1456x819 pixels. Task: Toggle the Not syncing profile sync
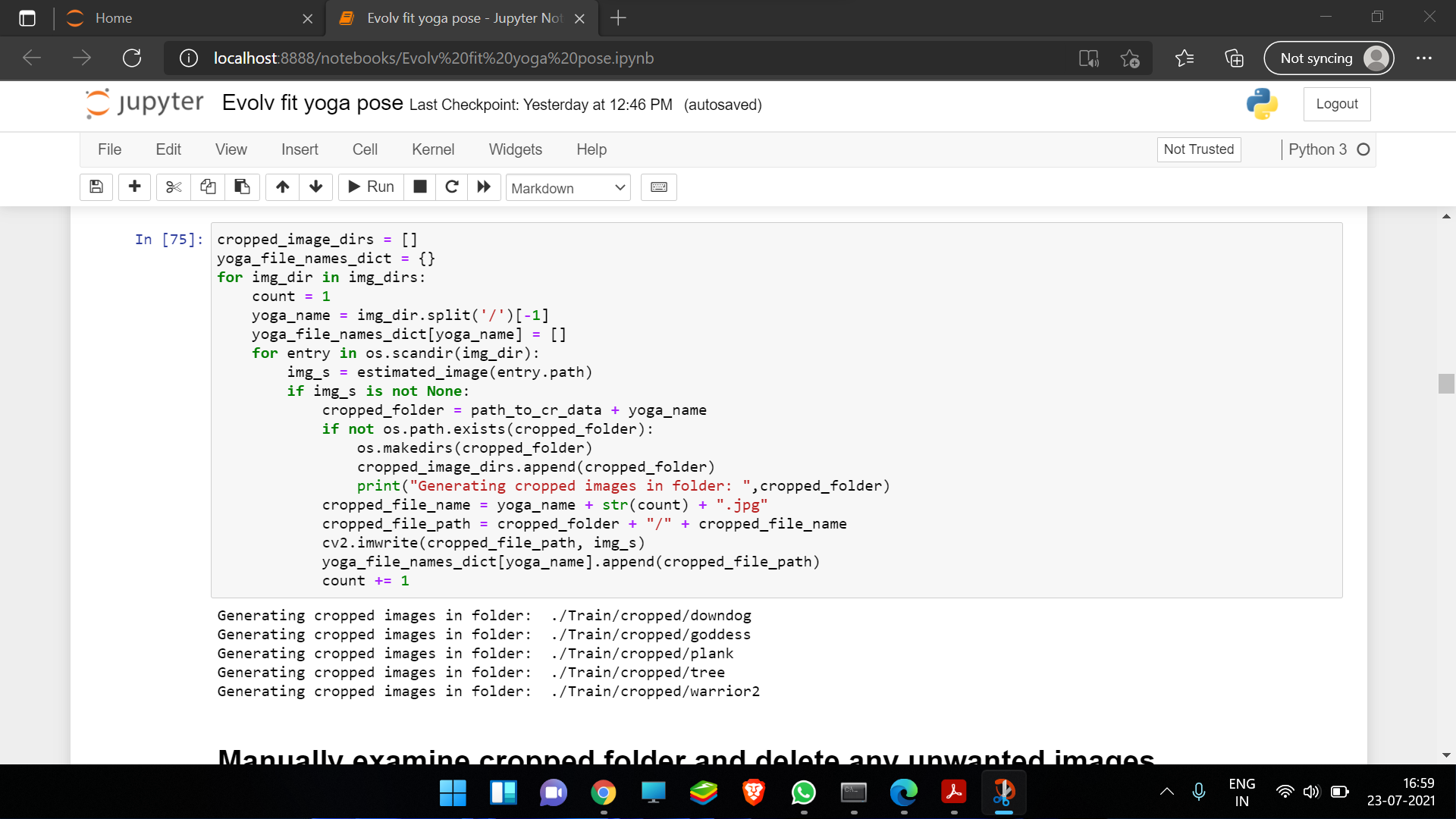click(x=1329, y=58)
